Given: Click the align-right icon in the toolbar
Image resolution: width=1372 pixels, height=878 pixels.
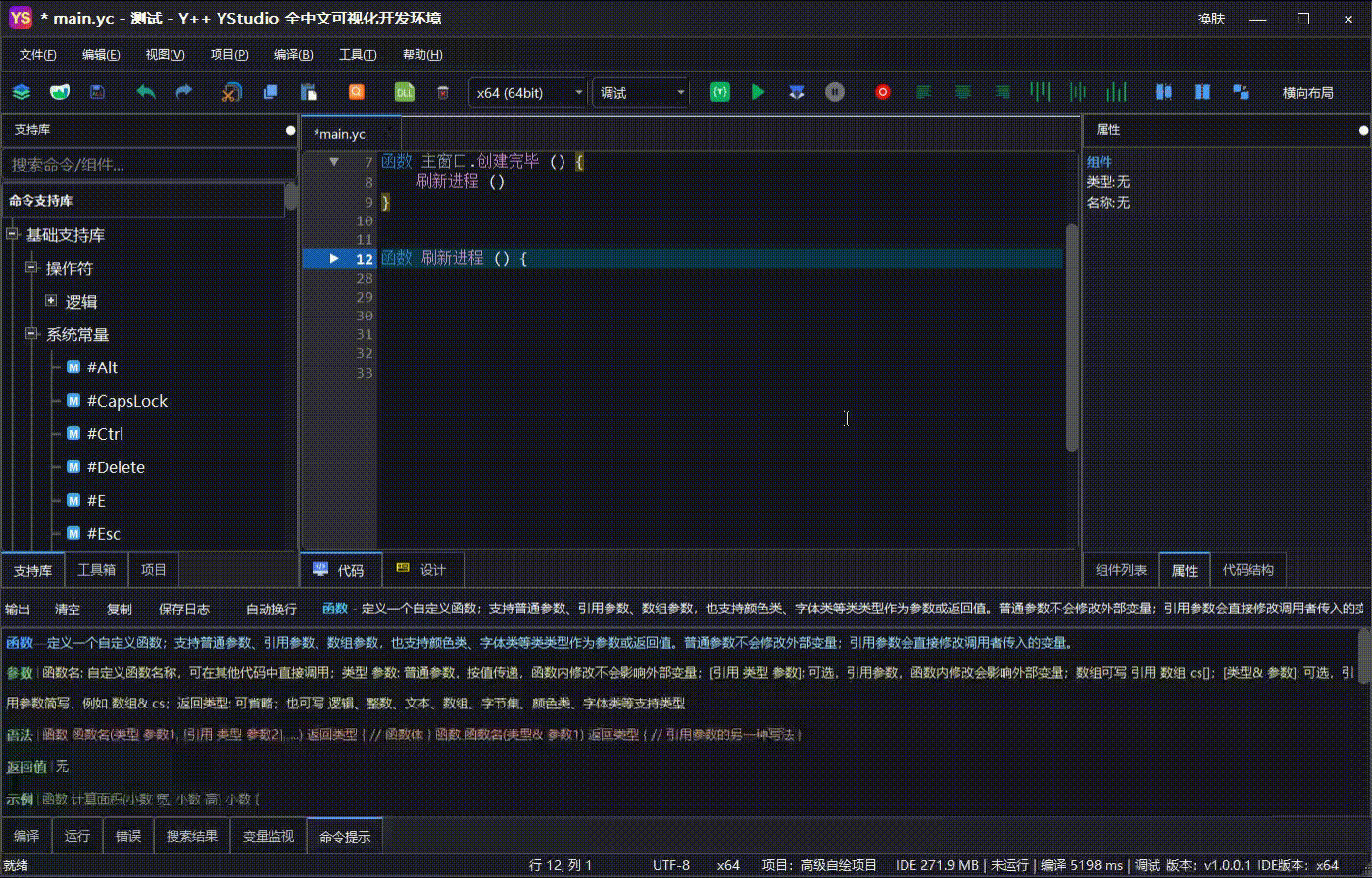Looking at the screenshot, I should pos(1003,92).
